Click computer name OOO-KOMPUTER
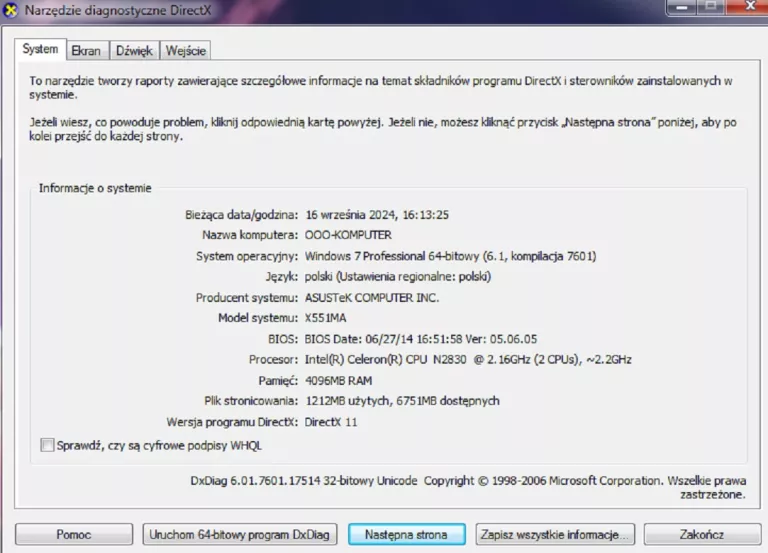 pyautogui.click(x=348, y=235)
